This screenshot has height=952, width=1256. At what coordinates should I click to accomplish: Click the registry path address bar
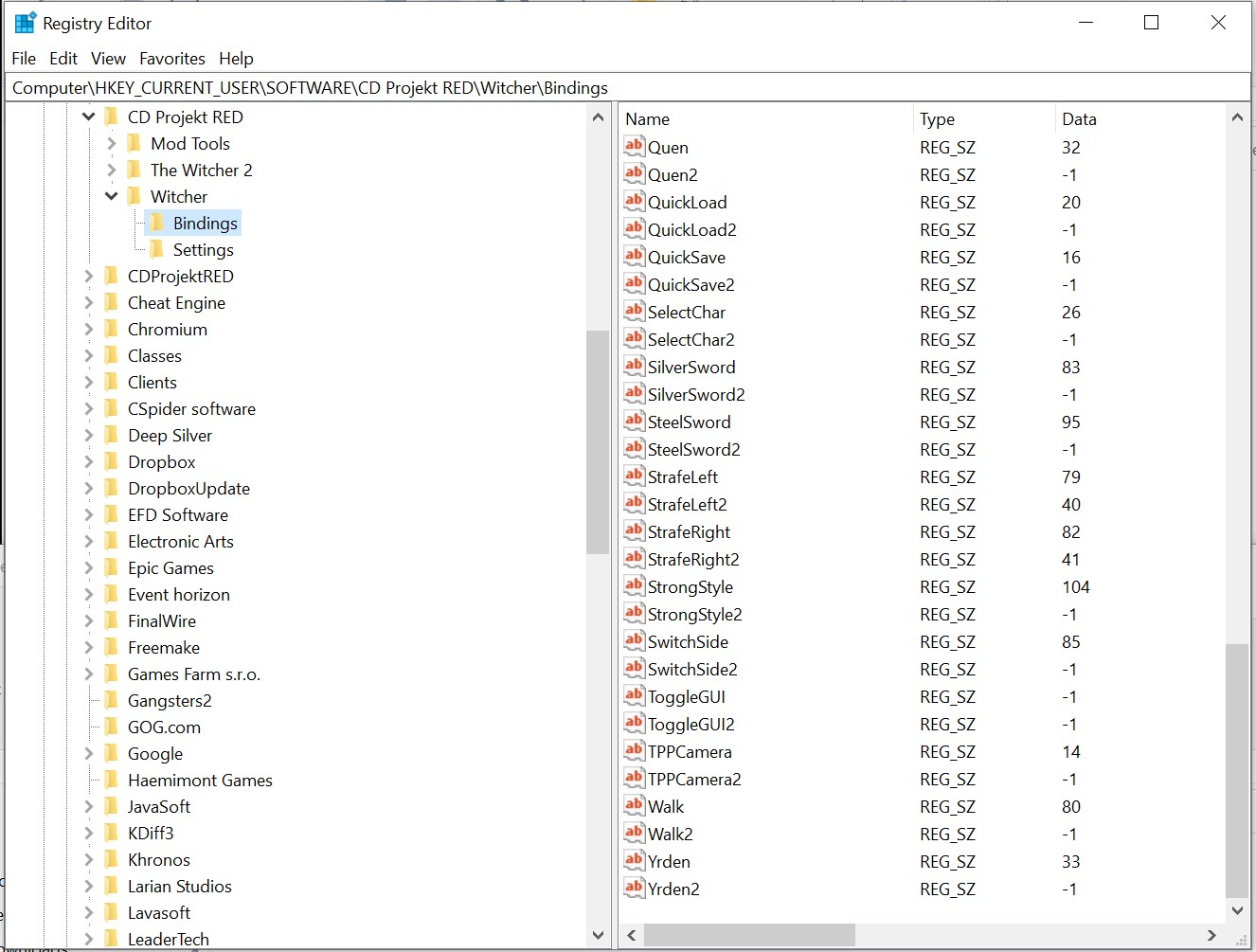628,87
